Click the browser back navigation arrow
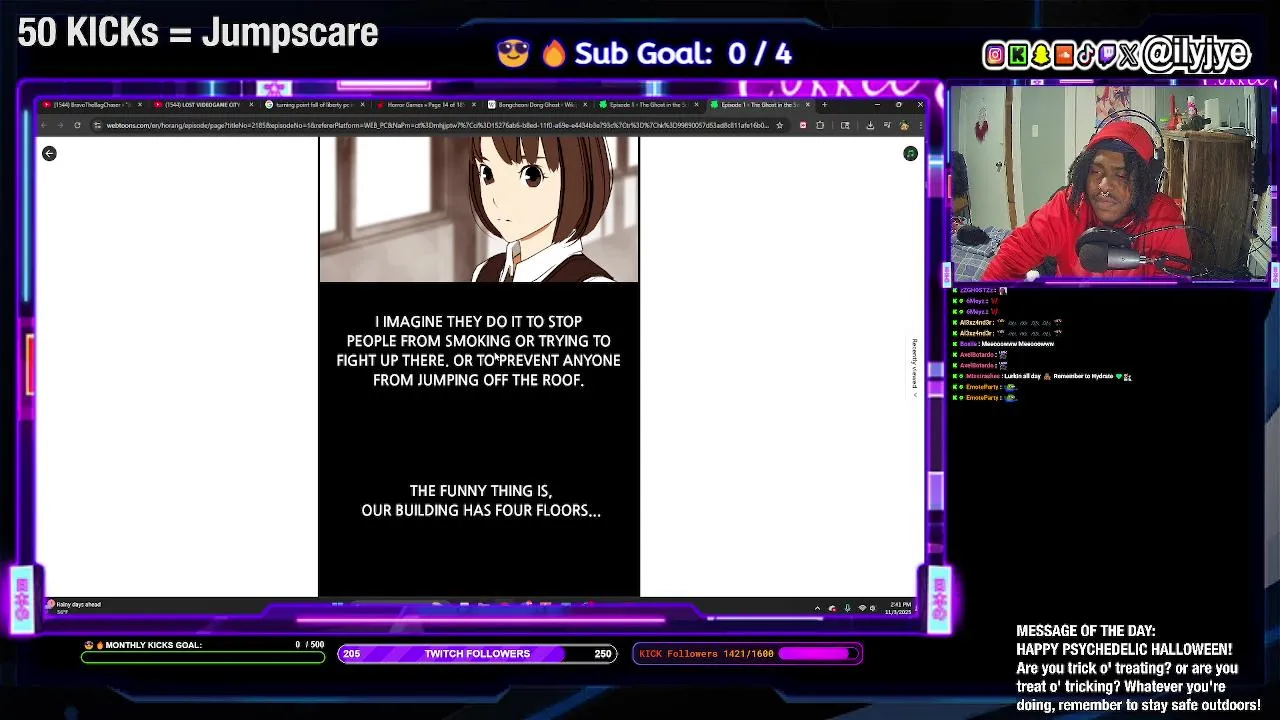Viewport: 1280px width, 720px height. (x=44, y=125)
